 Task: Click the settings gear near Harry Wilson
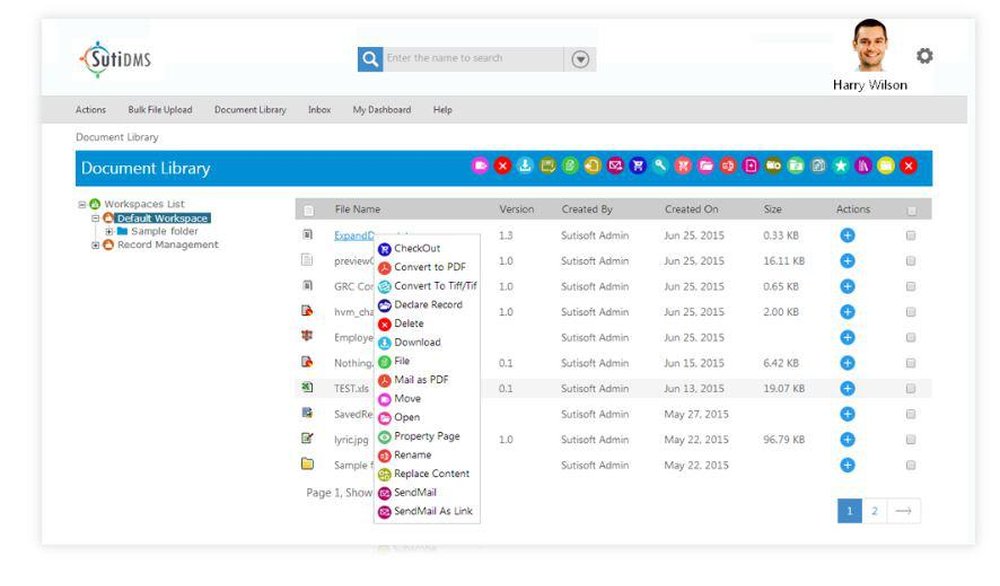click(924, 56)
